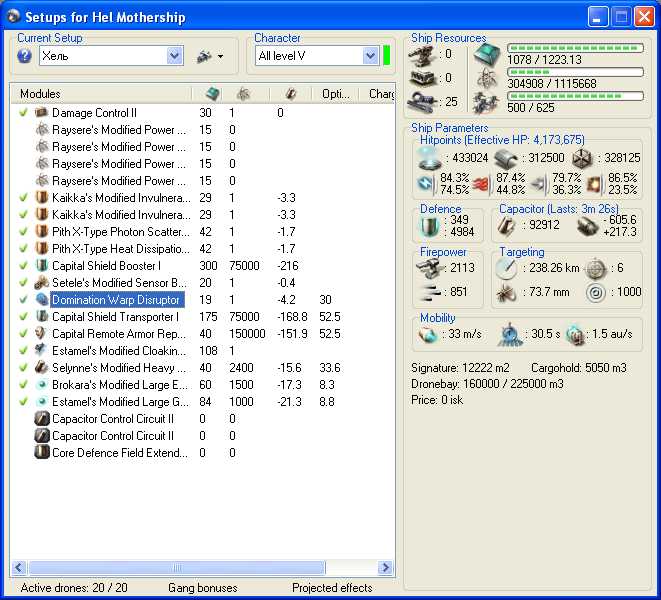Toggle the Damage Control II active checkmark
This screenshot has width=661, height=600.
pos(23,113)
